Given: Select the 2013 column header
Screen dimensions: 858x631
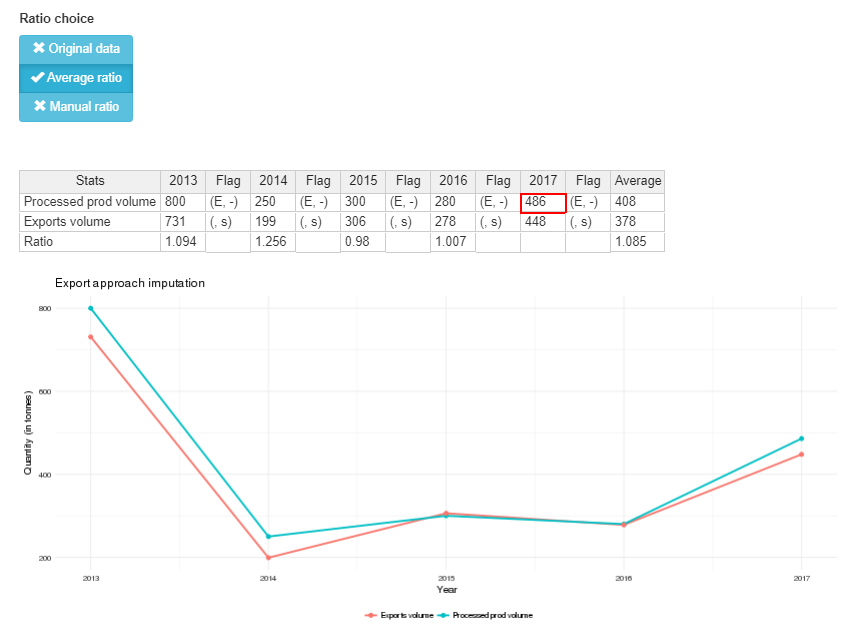Looking at the screenshot, I should point(183,181).
